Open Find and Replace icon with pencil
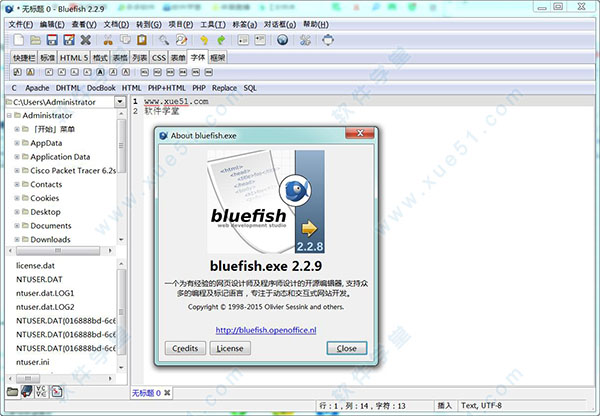Screen dimensions: 600x416 click(x=181, y=40)
